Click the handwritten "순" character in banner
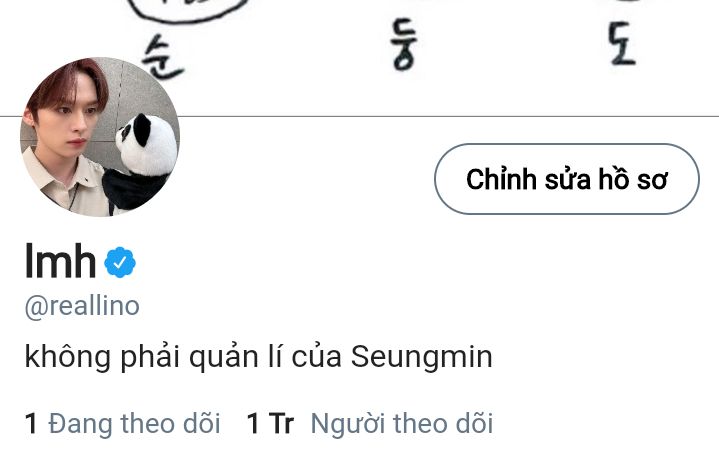The image size is (719, 464). pyautogui.click(x=162, y=59)
